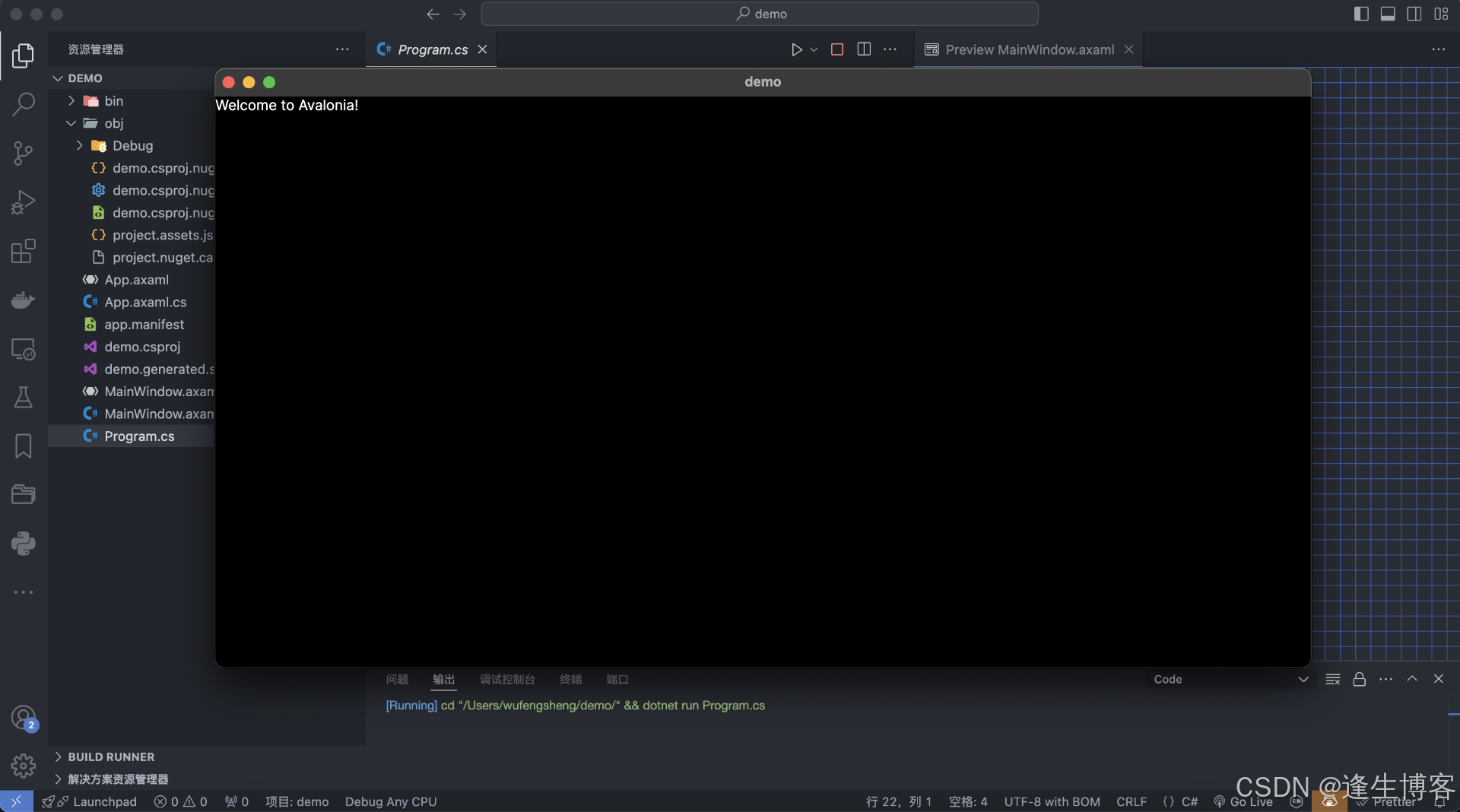The image size is (1460, 812).
Task: Open the Accounts menu
Action: click(23, 717)
